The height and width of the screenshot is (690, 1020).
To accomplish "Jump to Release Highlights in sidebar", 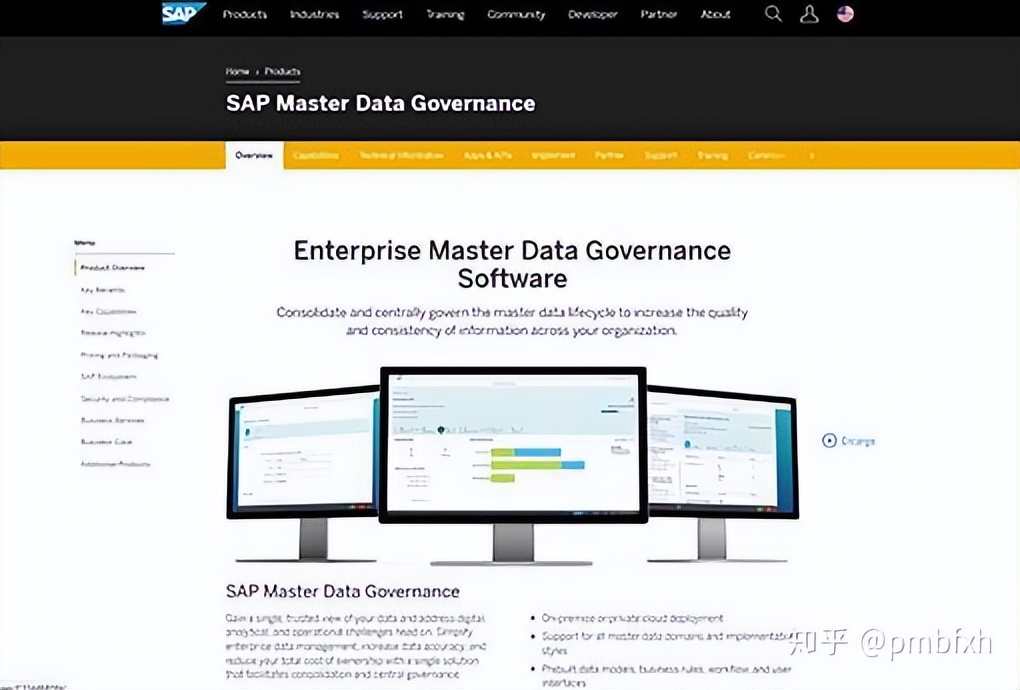I will click(113, 333).
